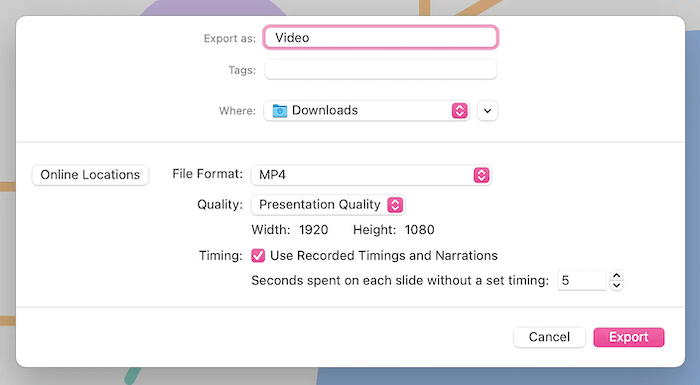Screen dimensions: 700x385
Task: Click the empty Tags field
Action: click(x=380, y=70)
